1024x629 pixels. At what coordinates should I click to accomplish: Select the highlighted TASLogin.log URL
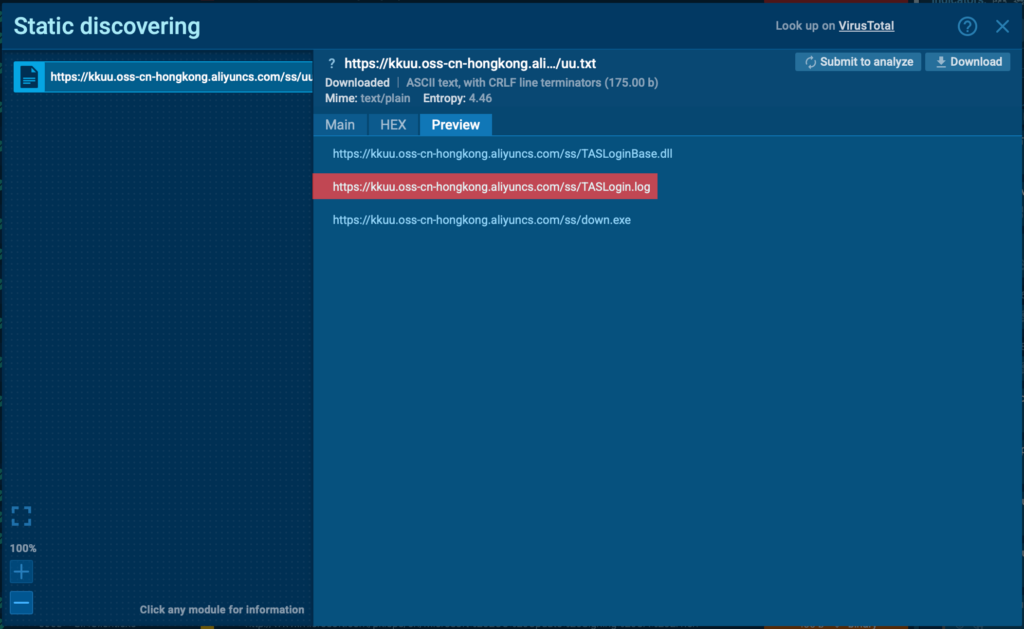(491, 187)
